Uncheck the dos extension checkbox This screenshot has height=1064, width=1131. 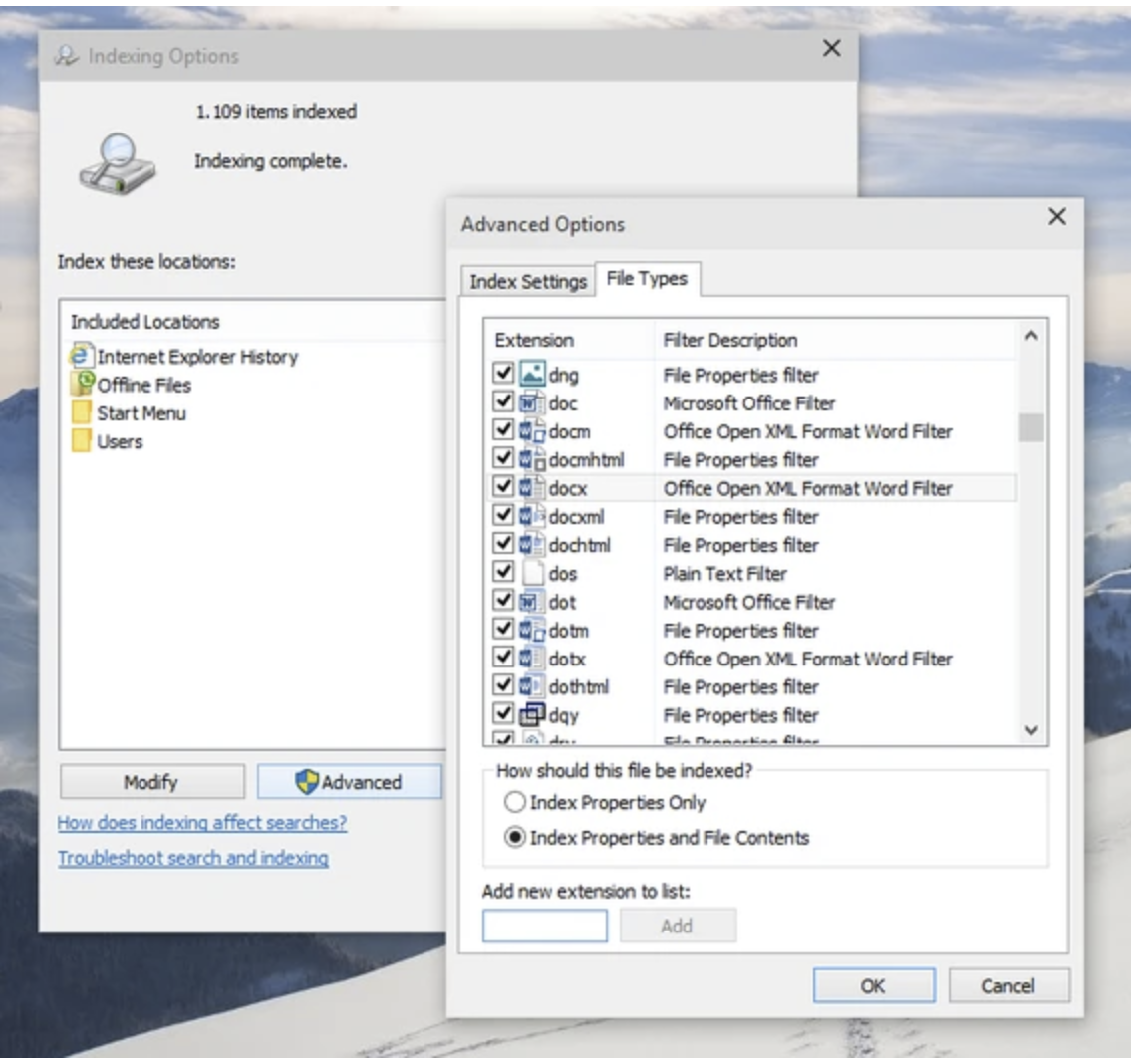[x=503, y=572]
